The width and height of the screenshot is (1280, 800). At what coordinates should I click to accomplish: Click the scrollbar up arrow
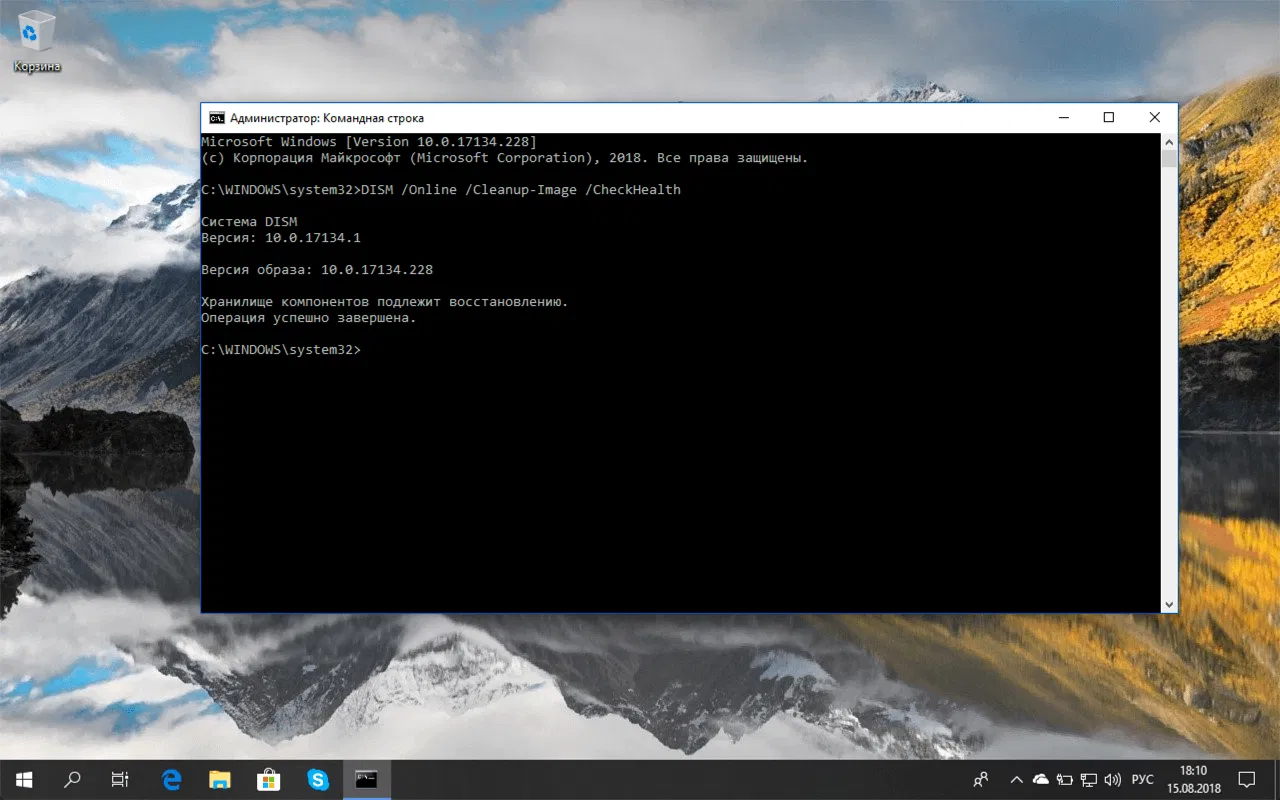point(1168,140)
